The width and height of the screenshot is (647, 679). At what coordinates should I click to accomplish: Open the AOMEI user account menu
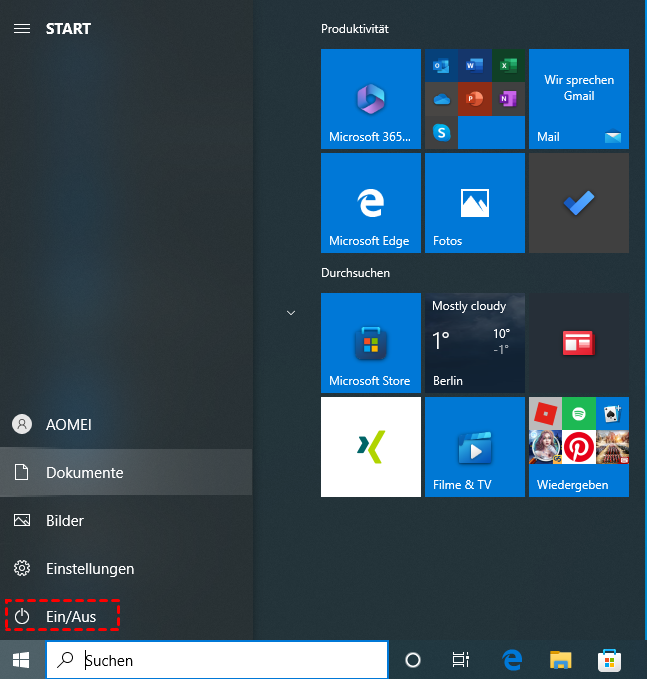67,424
